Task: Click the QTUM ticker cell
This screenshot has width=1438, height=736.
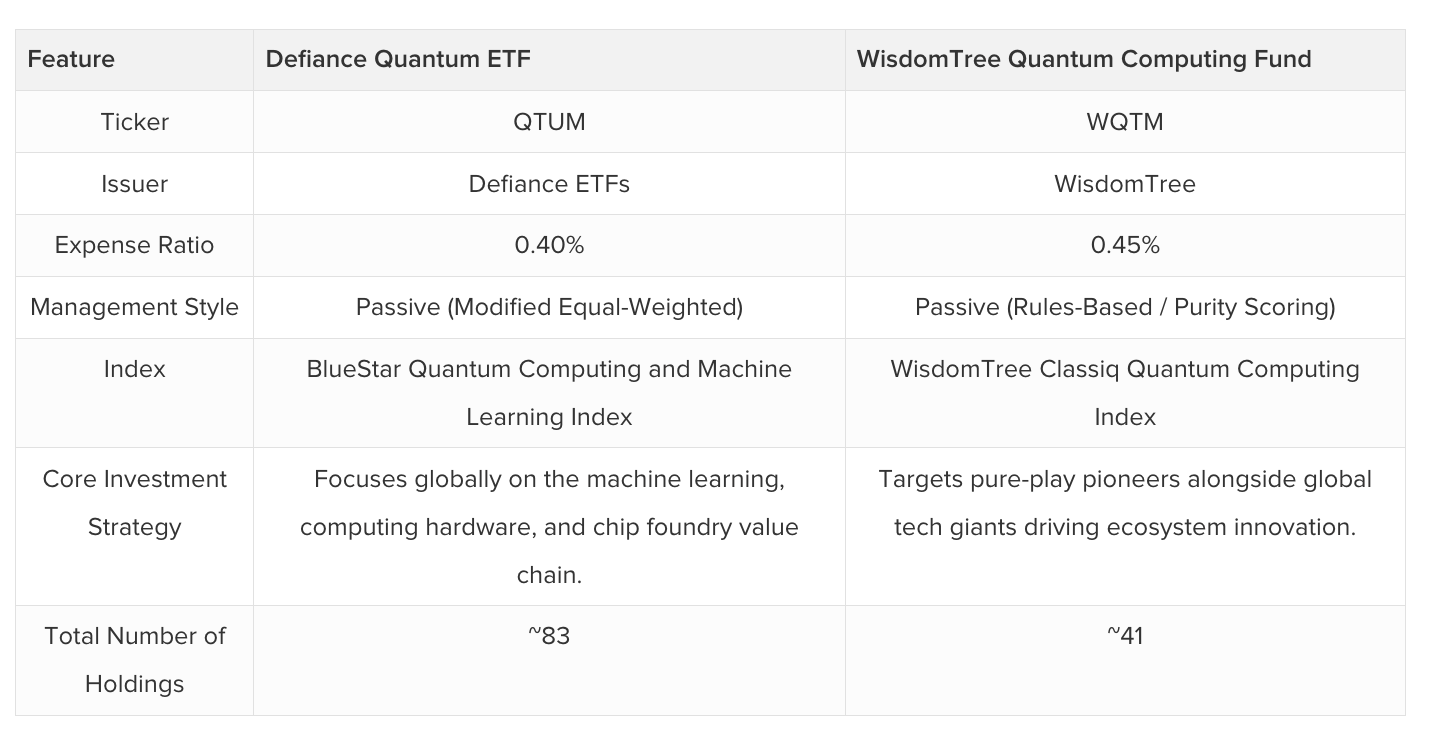Action: pyautogui.click(x=549, y=122)
